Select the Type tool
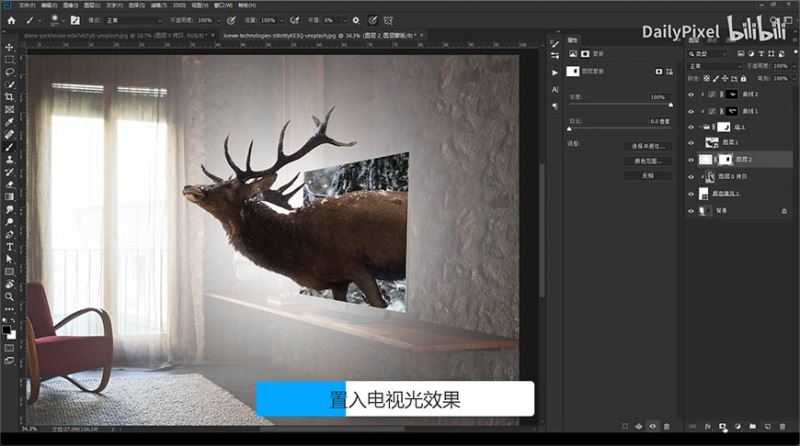The height and width of the screenshot is (446, 800). [10, 246]
